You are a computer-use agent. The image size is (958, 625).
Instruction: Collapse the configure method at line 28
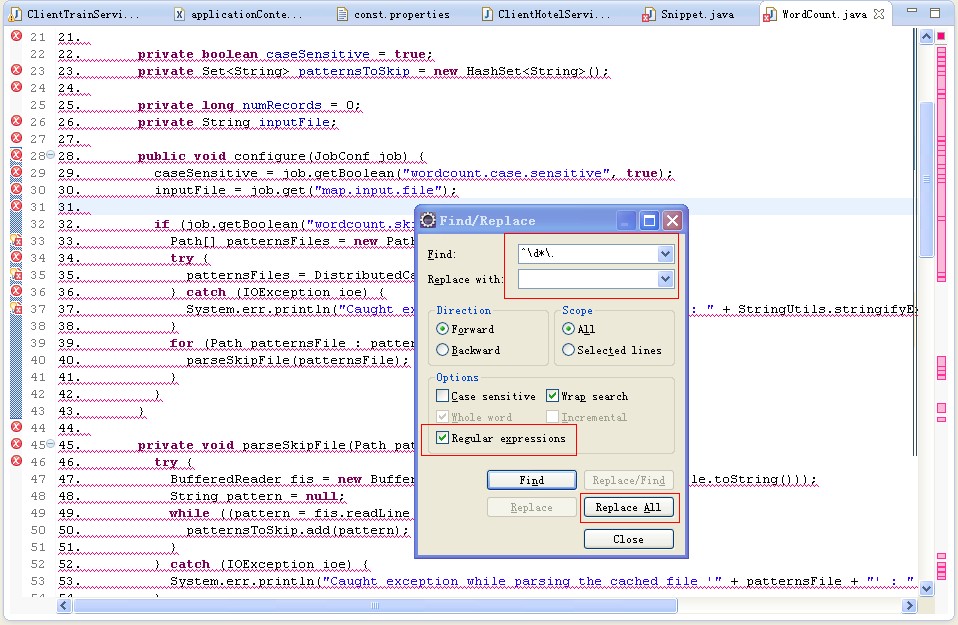pyautogui.click(x=50, y=155)
